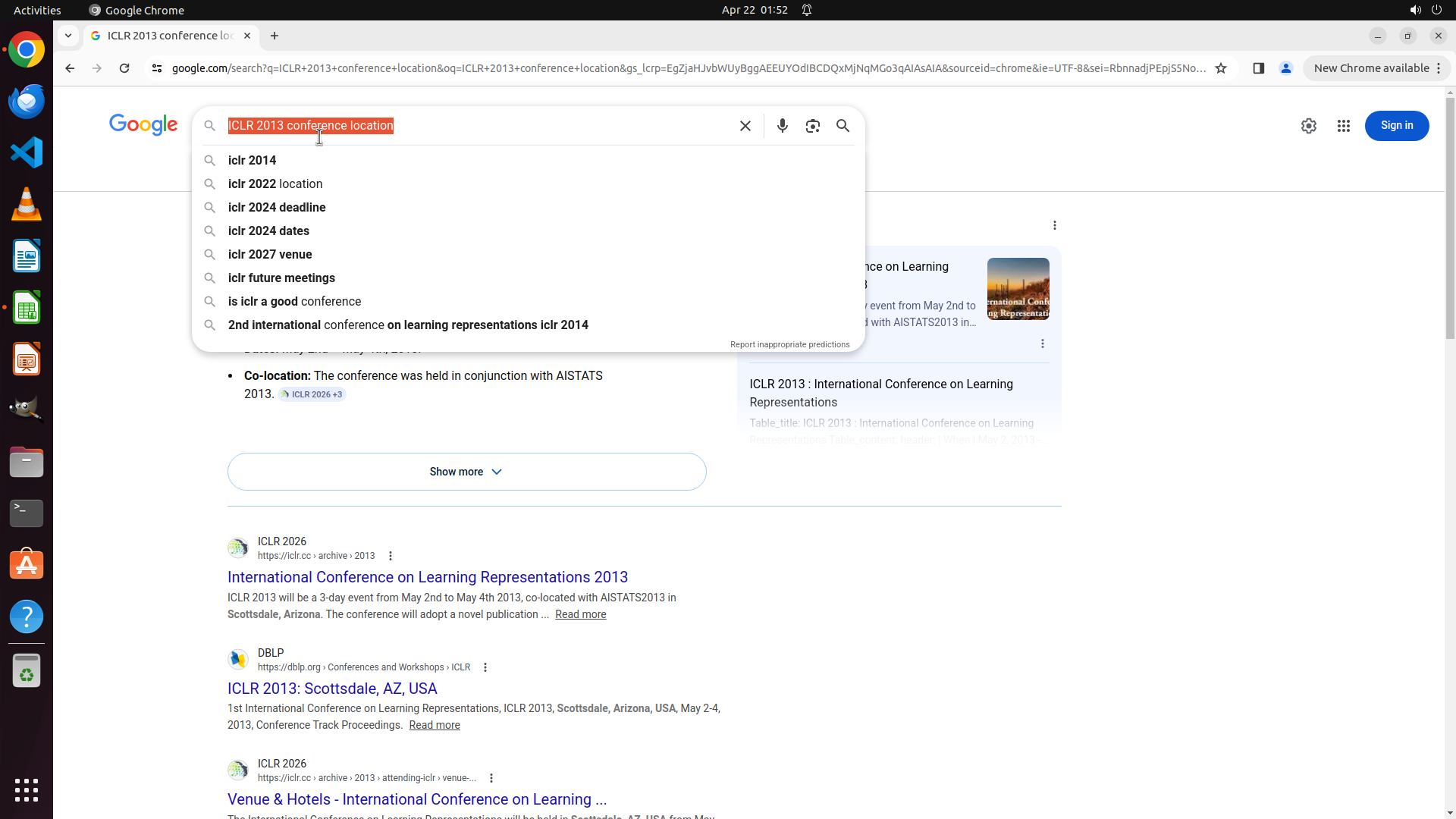The width and height of the screenshot is (1456, 819).
Task: Select 'iclr 2024 deadline' suggestion
Action: tap(277, 207)
